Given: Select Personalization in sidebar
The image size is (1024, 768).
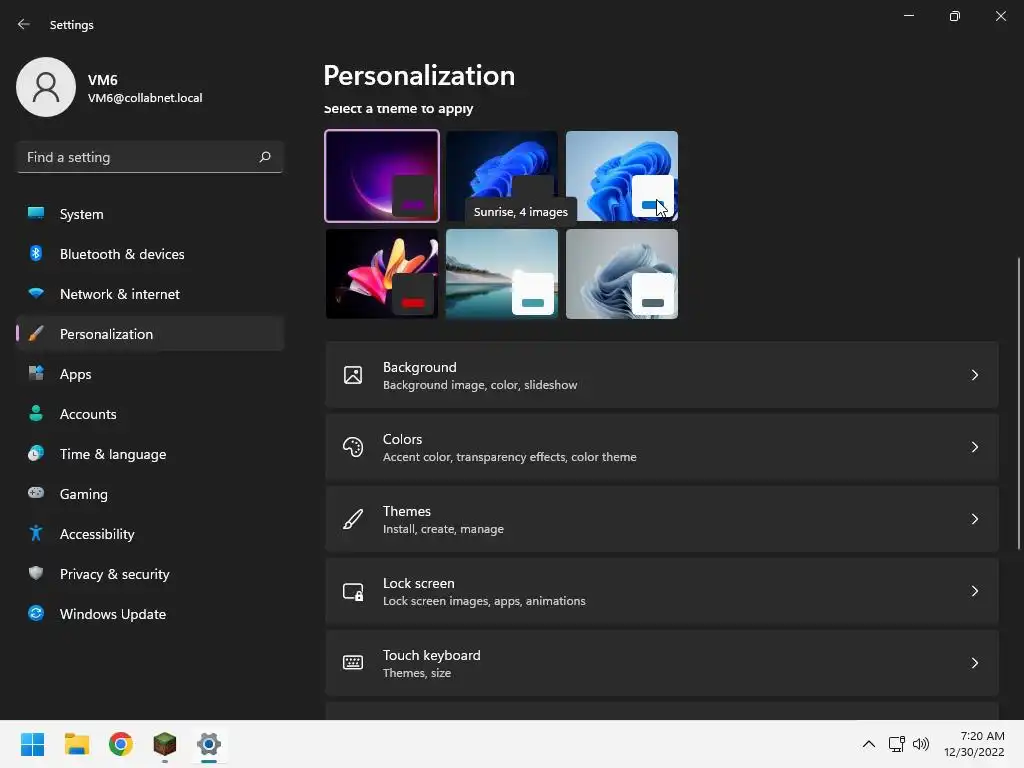Looking at the screenshot, I should [150, 334].
